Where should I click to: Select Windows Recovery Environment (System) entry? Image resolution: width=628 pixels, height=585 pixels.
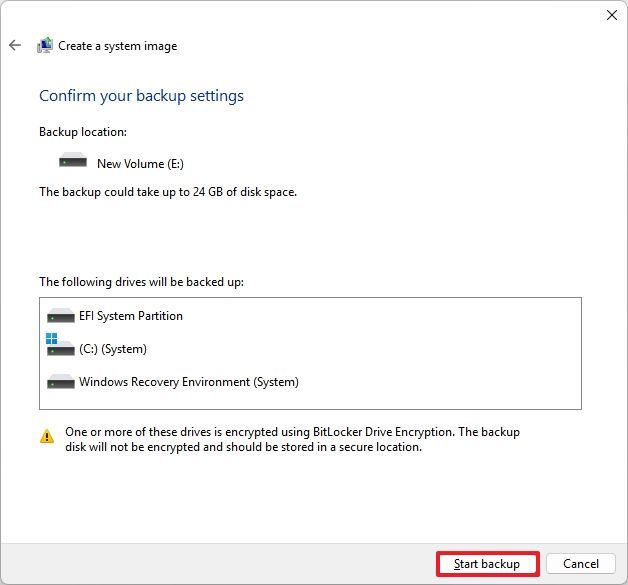pyautogui.click(x=189, y=382)
